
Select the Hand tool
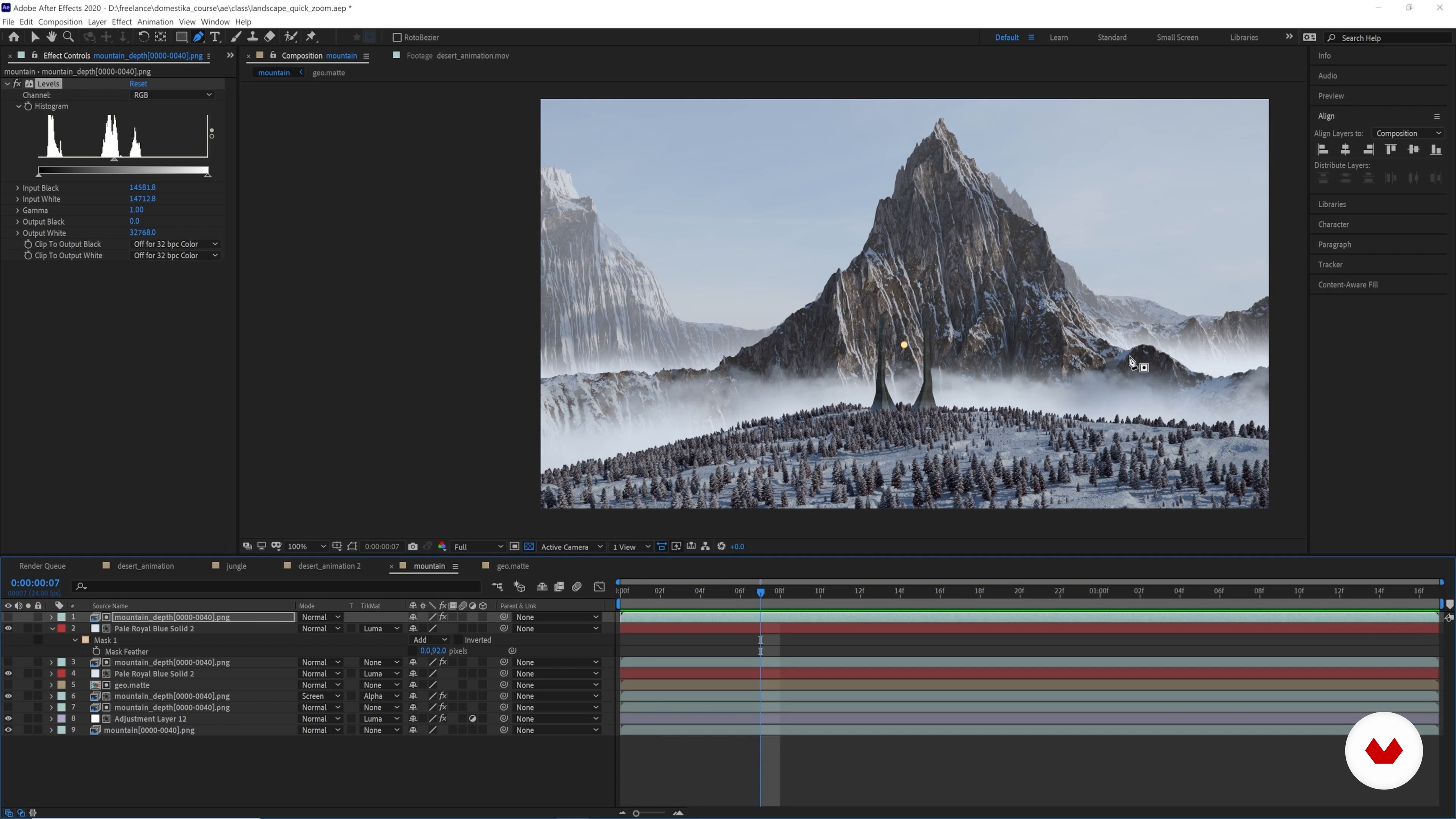(x=52, y=37)
